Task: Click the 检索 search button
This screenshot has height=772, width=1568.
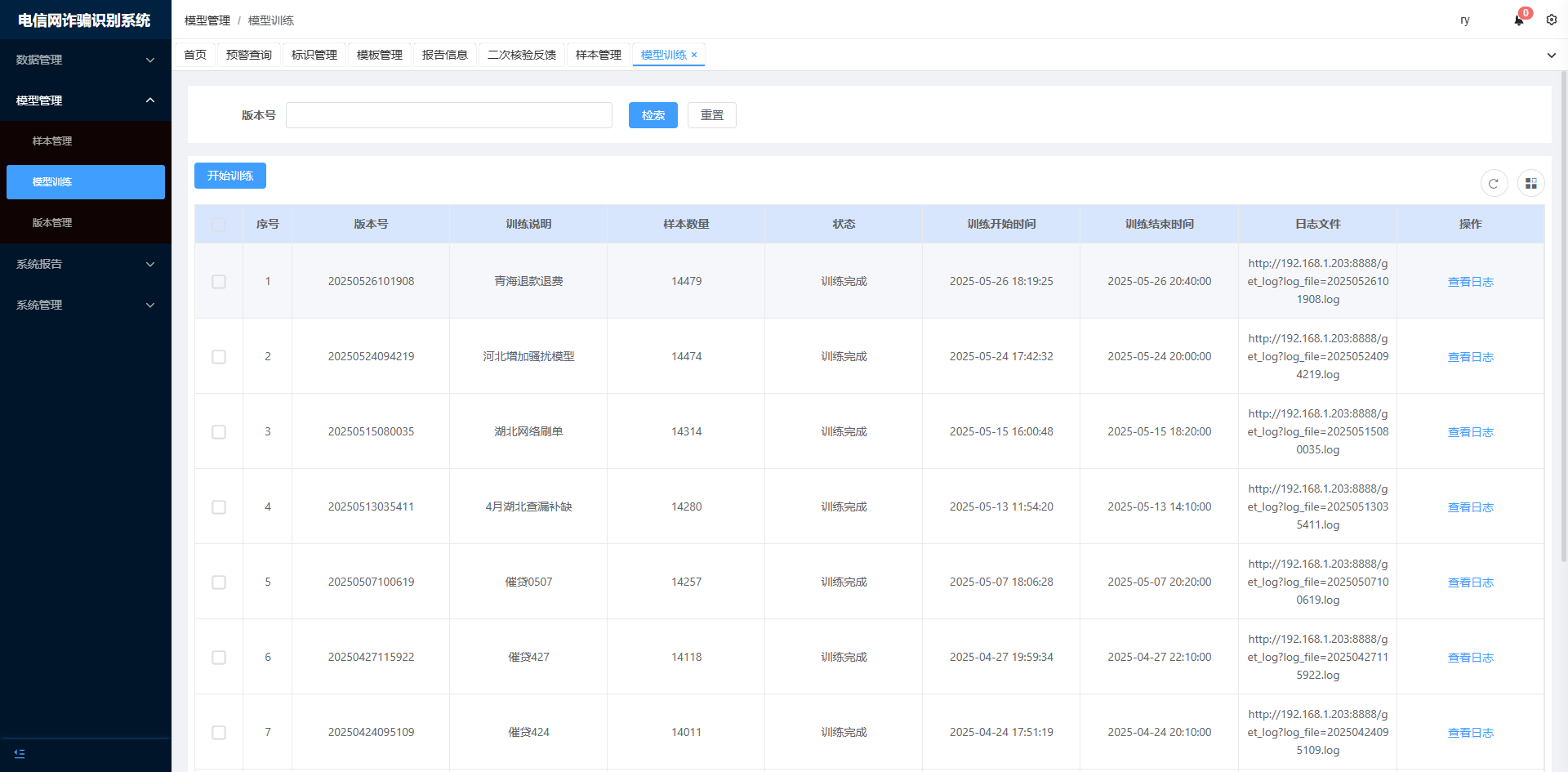Action: click(653, 115)
